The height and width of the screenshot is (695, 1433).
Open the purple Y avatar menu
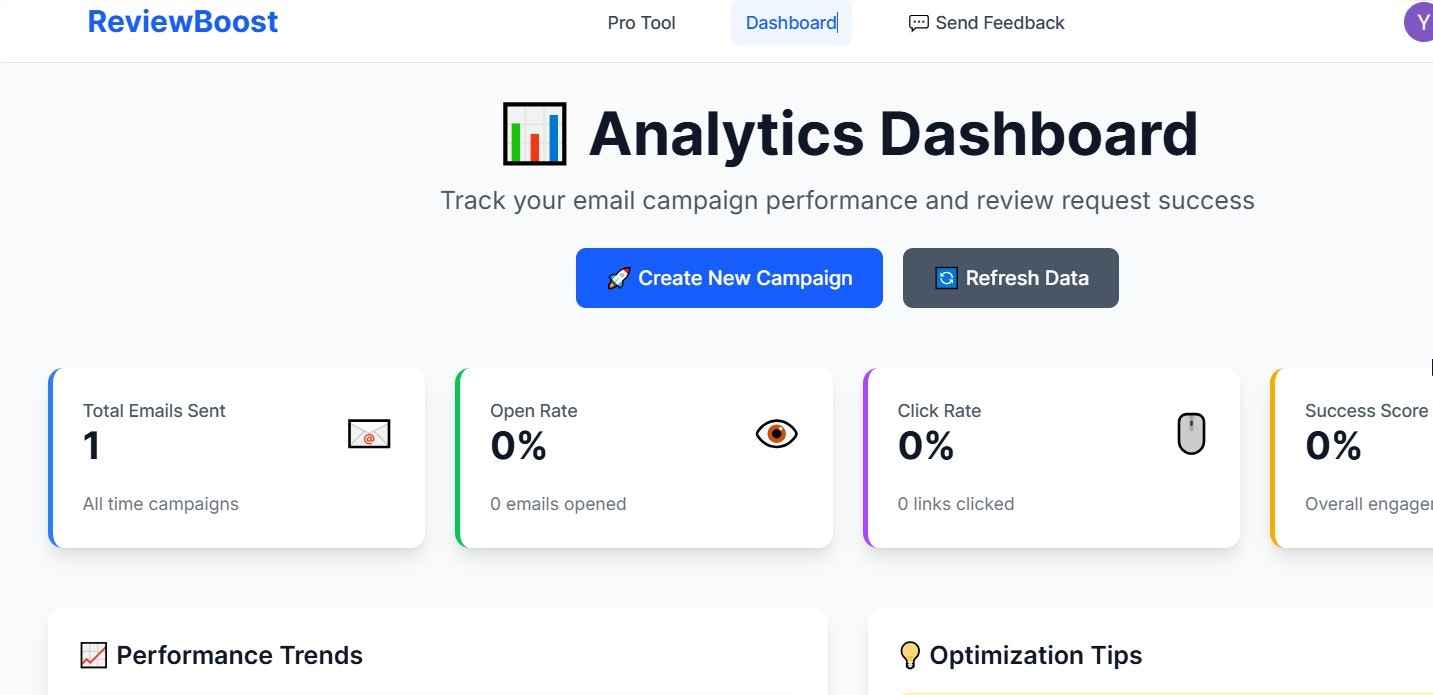[x=1421, y=21]
